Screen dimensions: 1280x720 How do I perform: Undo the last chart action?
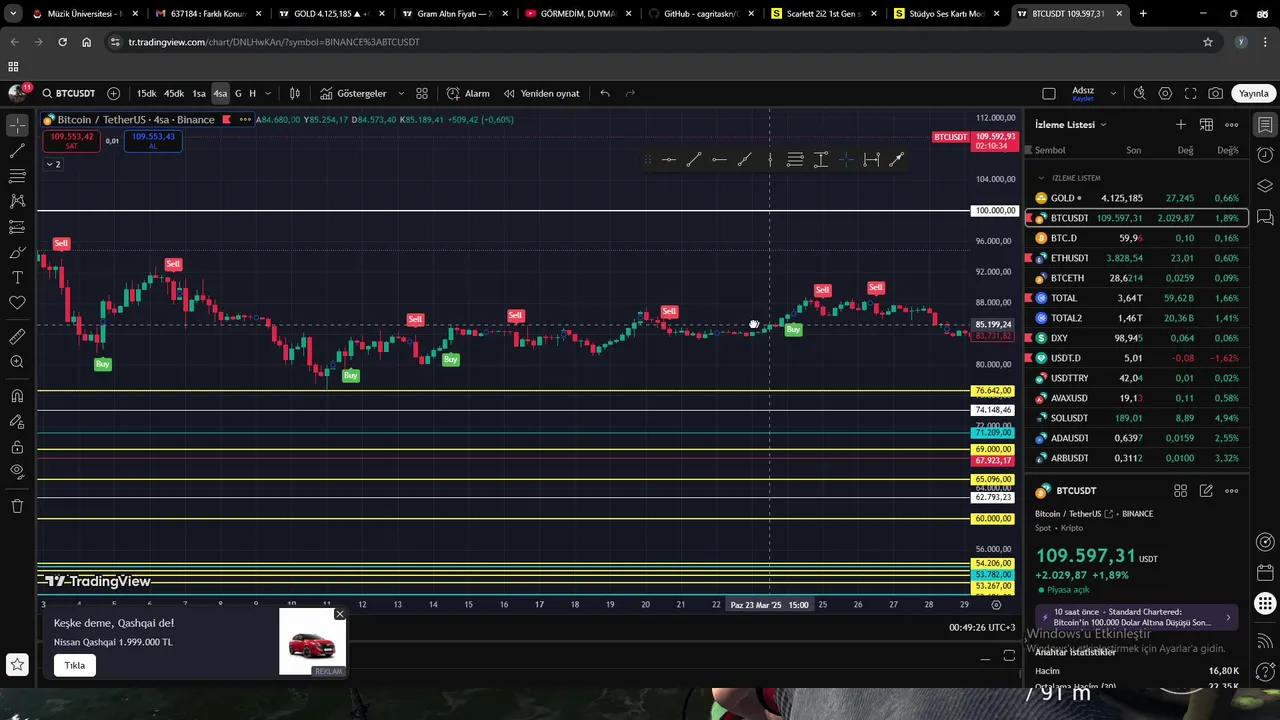(605, 93)
